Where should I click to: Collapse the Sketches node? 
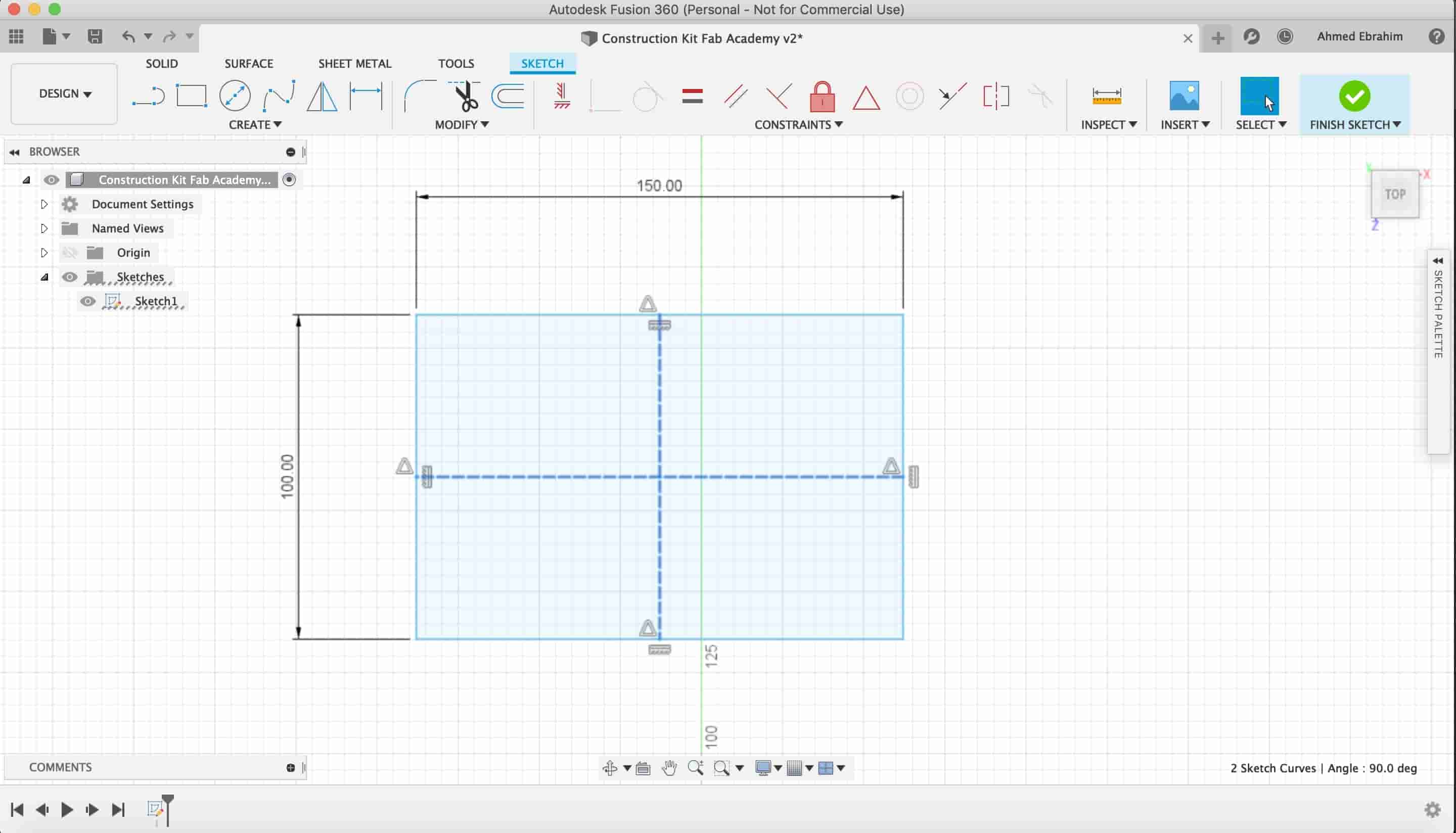44,277
